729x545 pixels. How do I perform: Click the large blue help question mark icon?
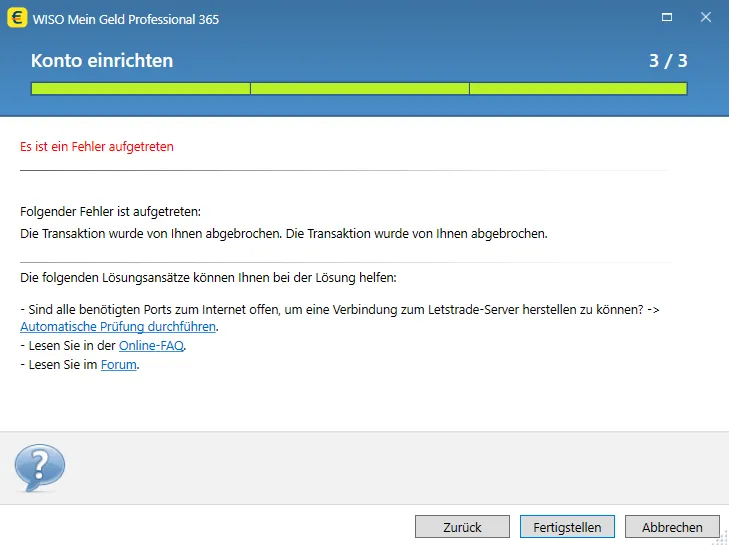pos(39,468)
